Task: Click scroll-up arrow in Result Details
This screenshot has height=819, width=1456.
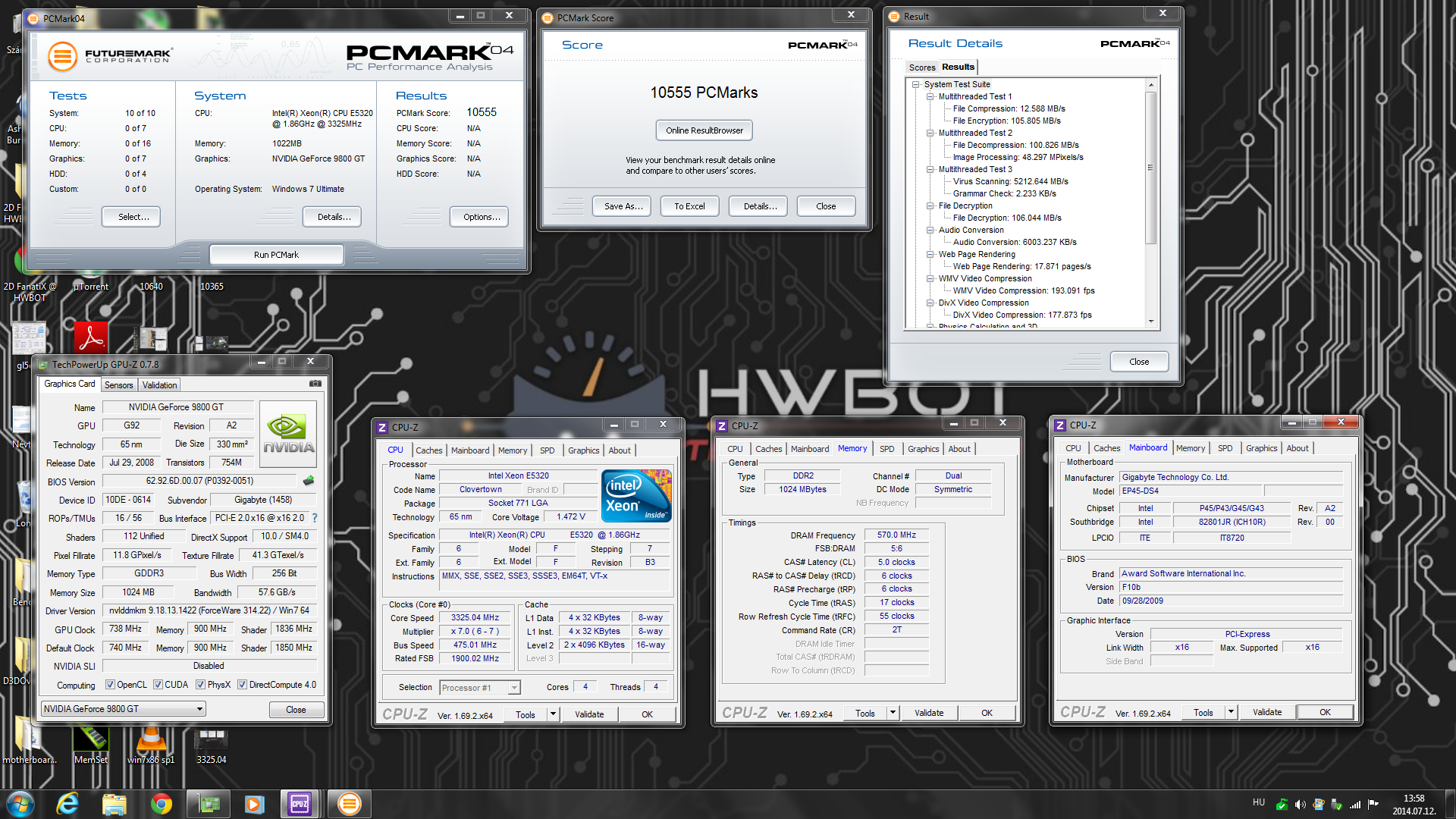Action: click(x=1150, y=84)
